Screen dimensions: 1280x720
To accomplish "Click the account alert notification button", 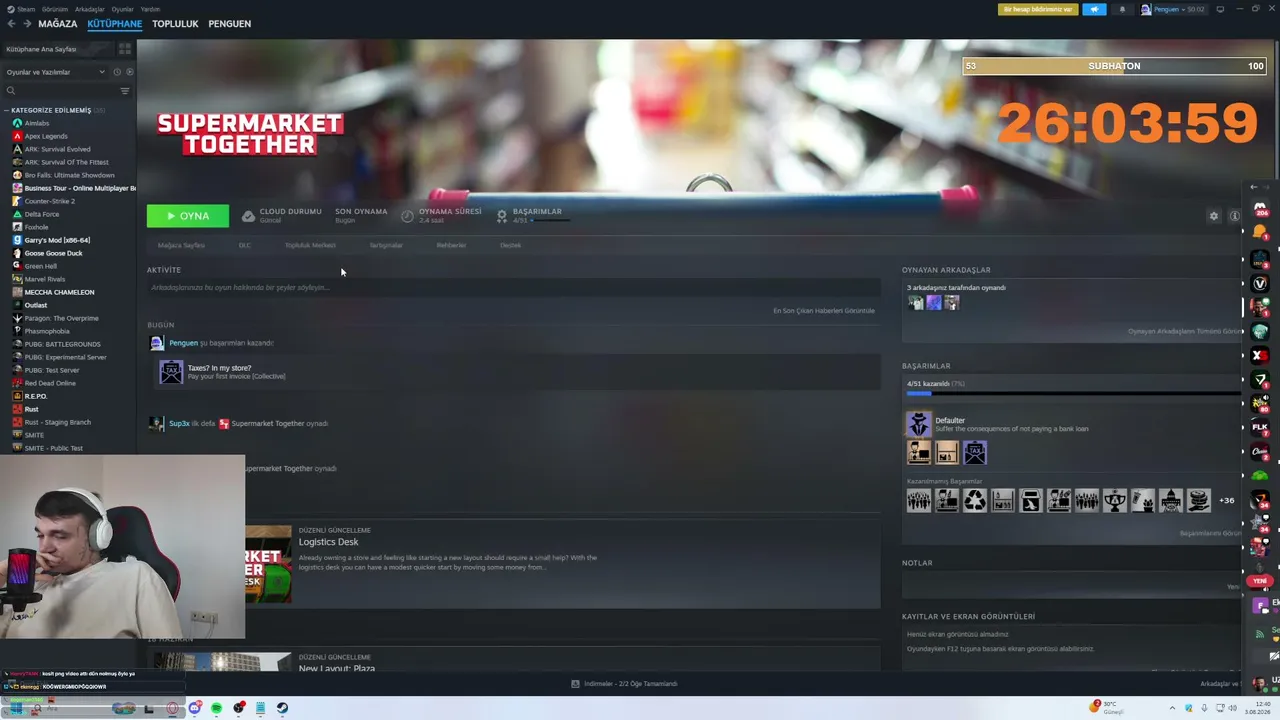I will (x=1038, y=9).
